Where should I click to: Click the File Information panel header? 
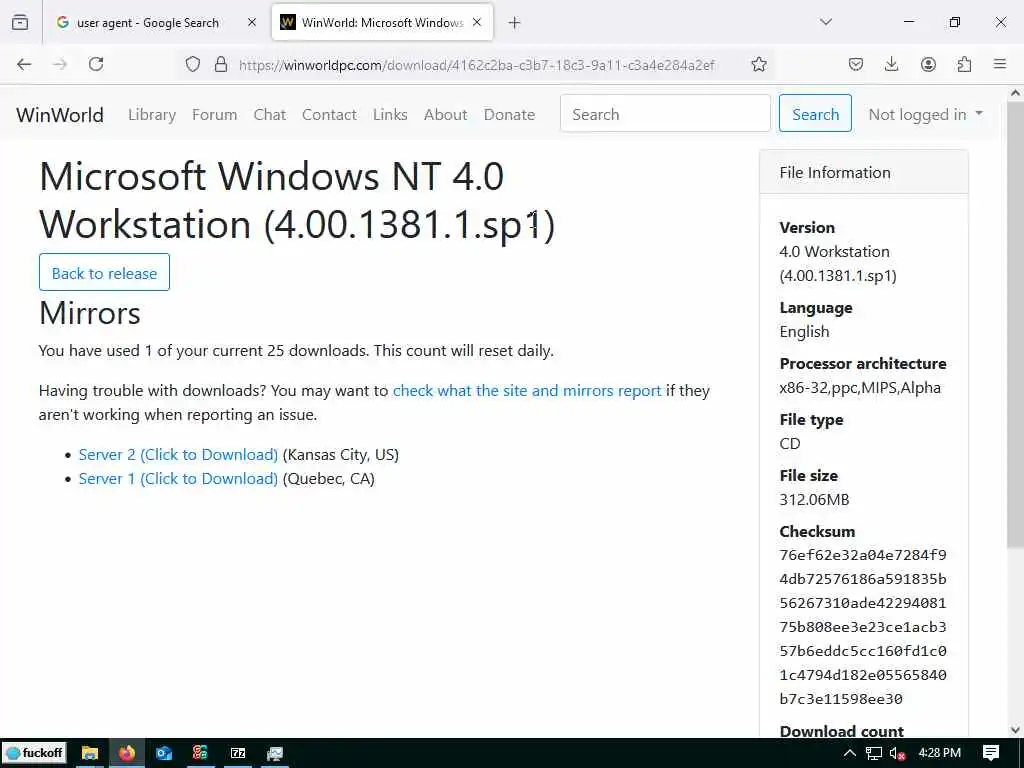[x=863, y=172]
